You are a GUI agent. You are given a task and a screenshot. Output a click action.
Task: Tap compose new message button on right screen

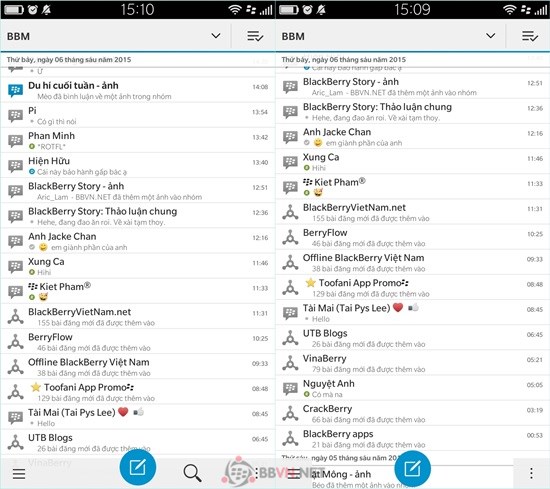point(412,468)
